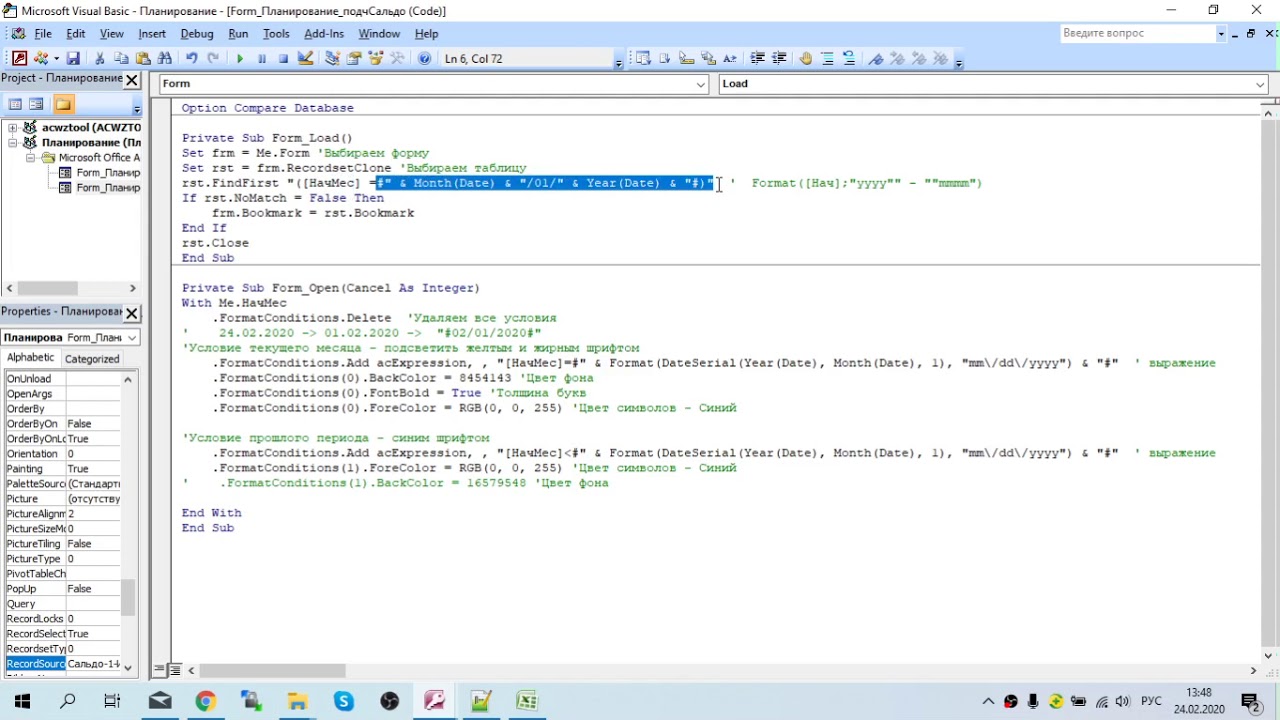The image size is (1280, 720).
Task: Click the Paste toolbar icon
Action: [143, 59]
